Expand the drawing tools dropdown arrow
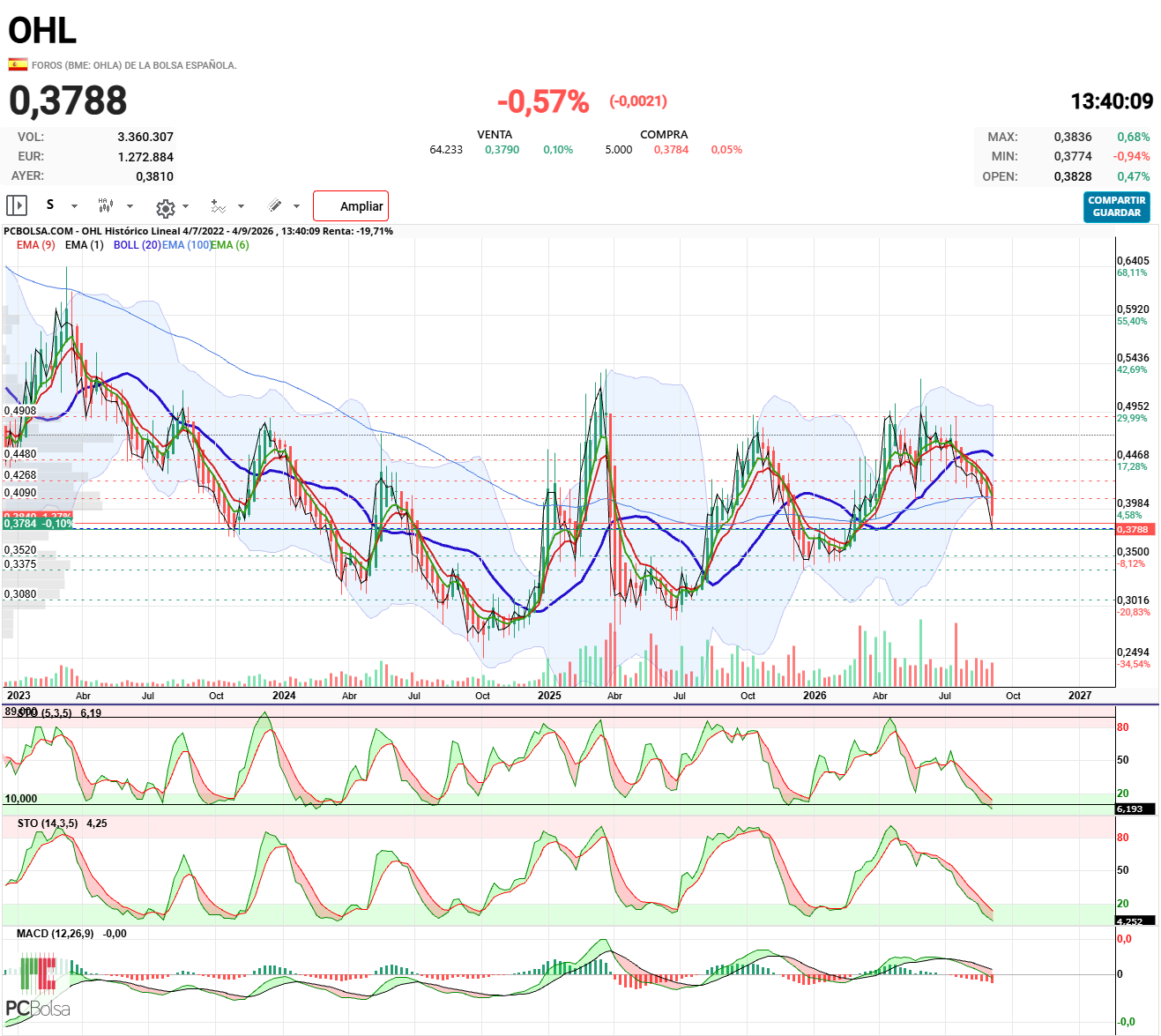 coord(296,206)
